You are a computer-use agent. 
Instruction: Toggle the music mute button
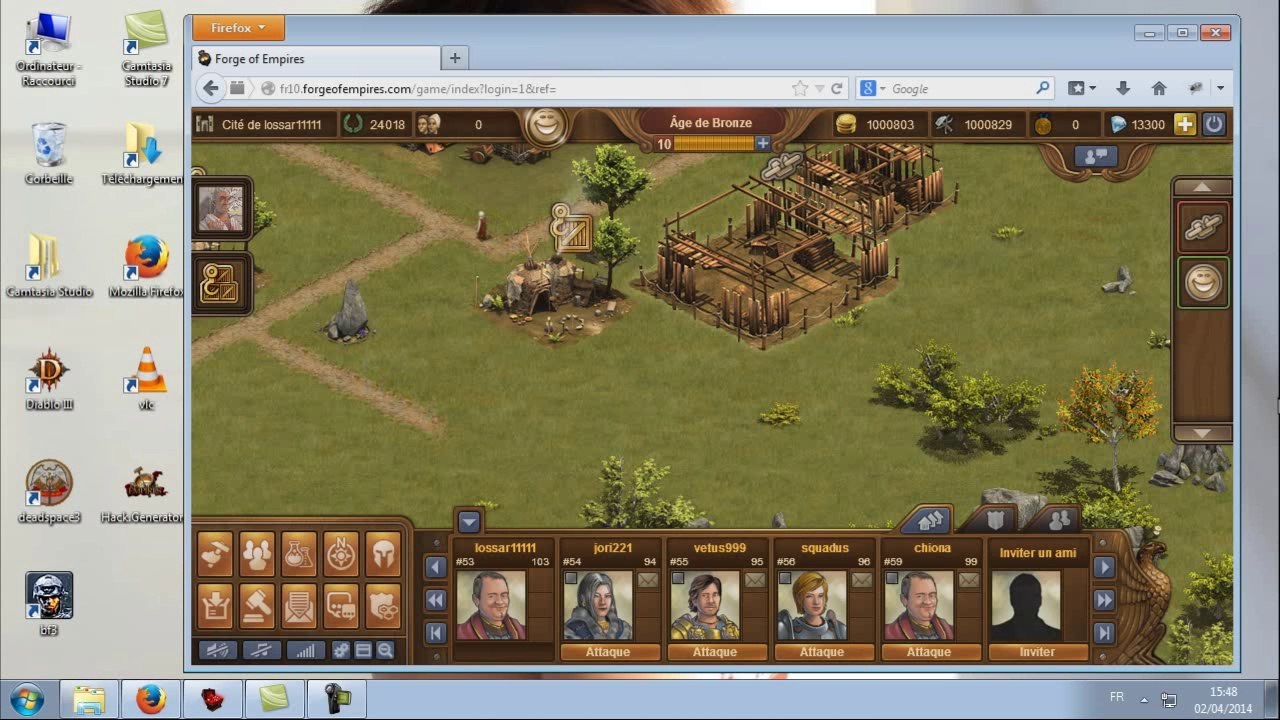point(262,650)
